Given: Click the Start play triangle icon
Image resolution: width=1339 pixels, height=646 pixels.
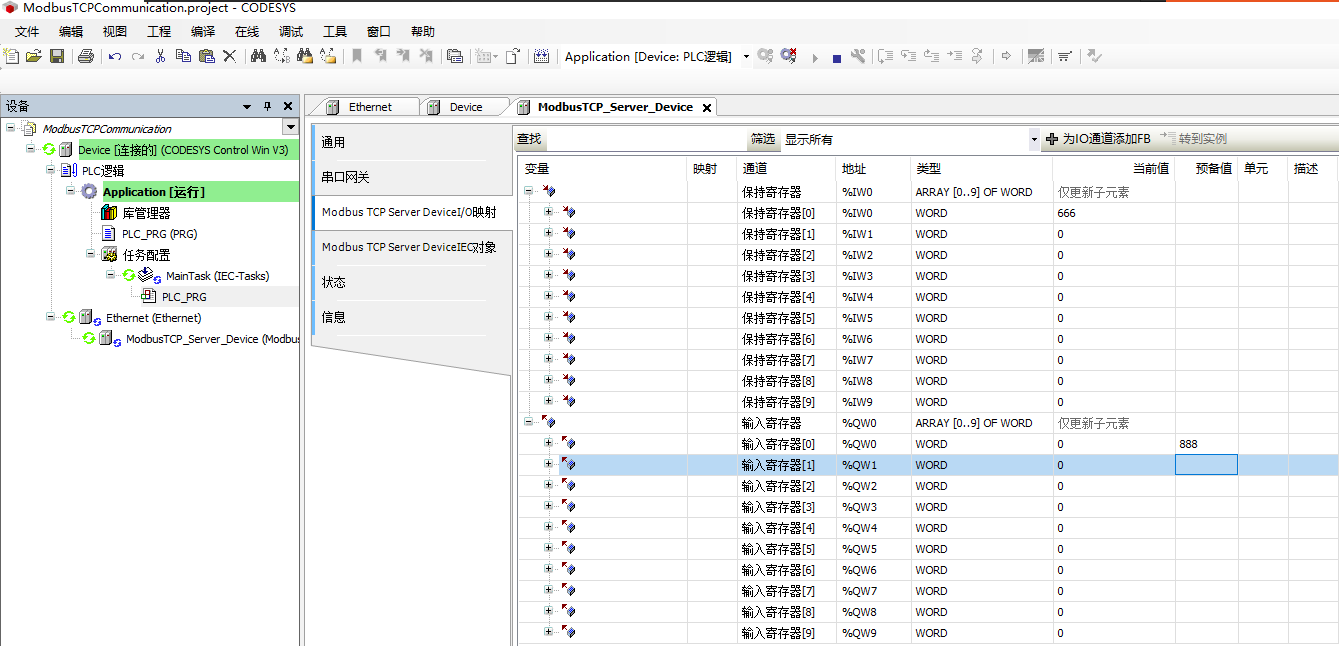Looking at the screenshot, I should 814,57.
